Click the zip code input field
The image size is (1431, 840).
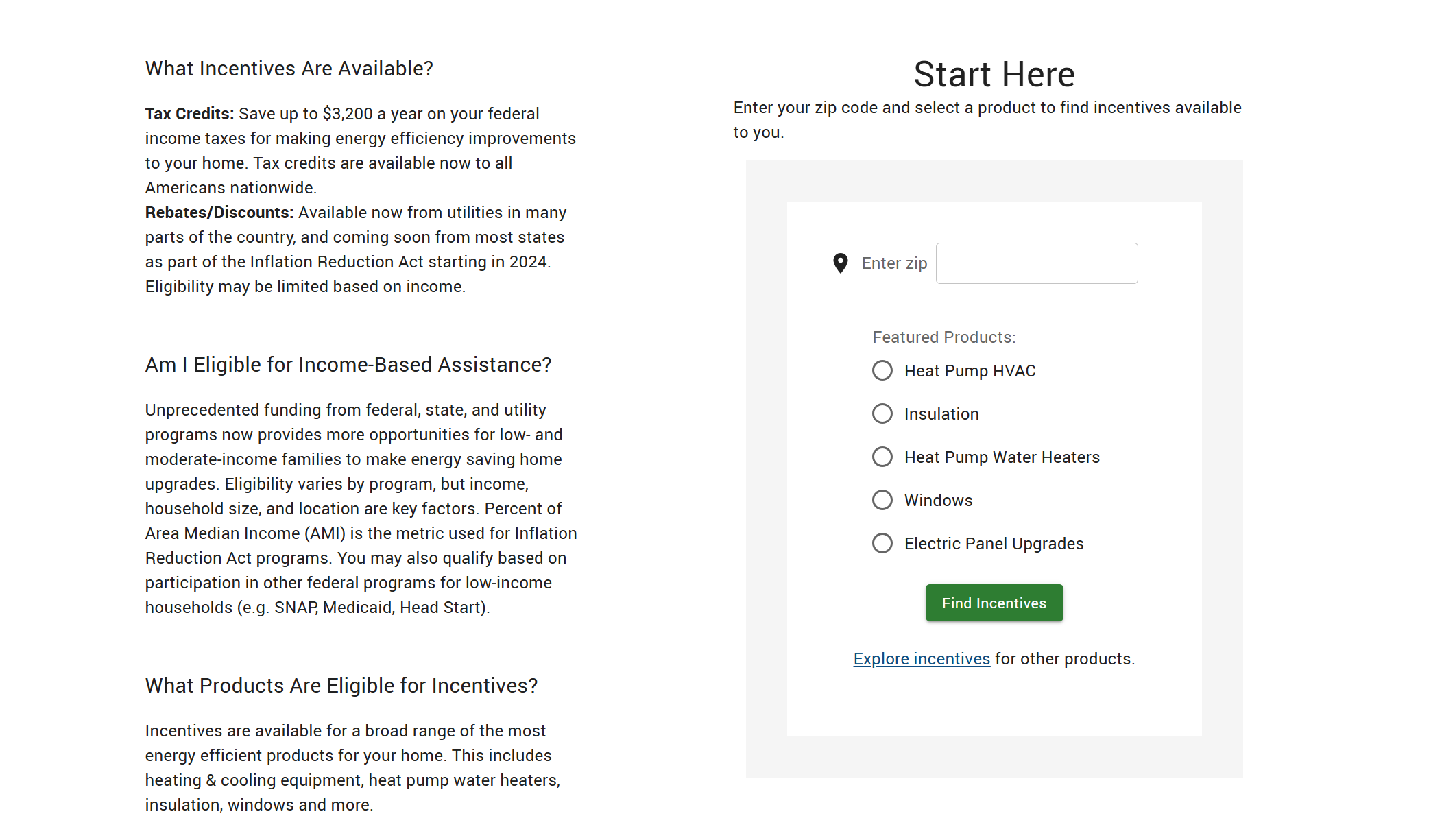pos(1036,263)
